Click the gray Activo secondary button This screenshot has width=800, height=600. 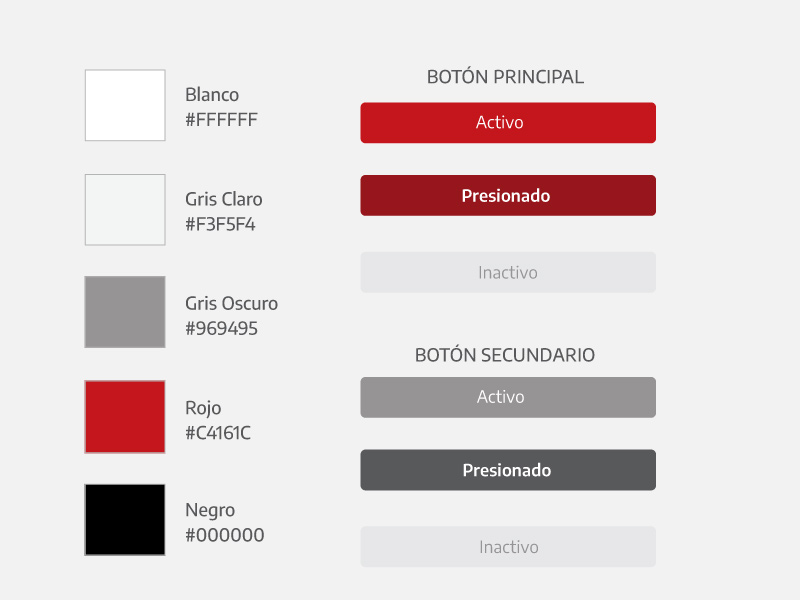pos(508,397)
